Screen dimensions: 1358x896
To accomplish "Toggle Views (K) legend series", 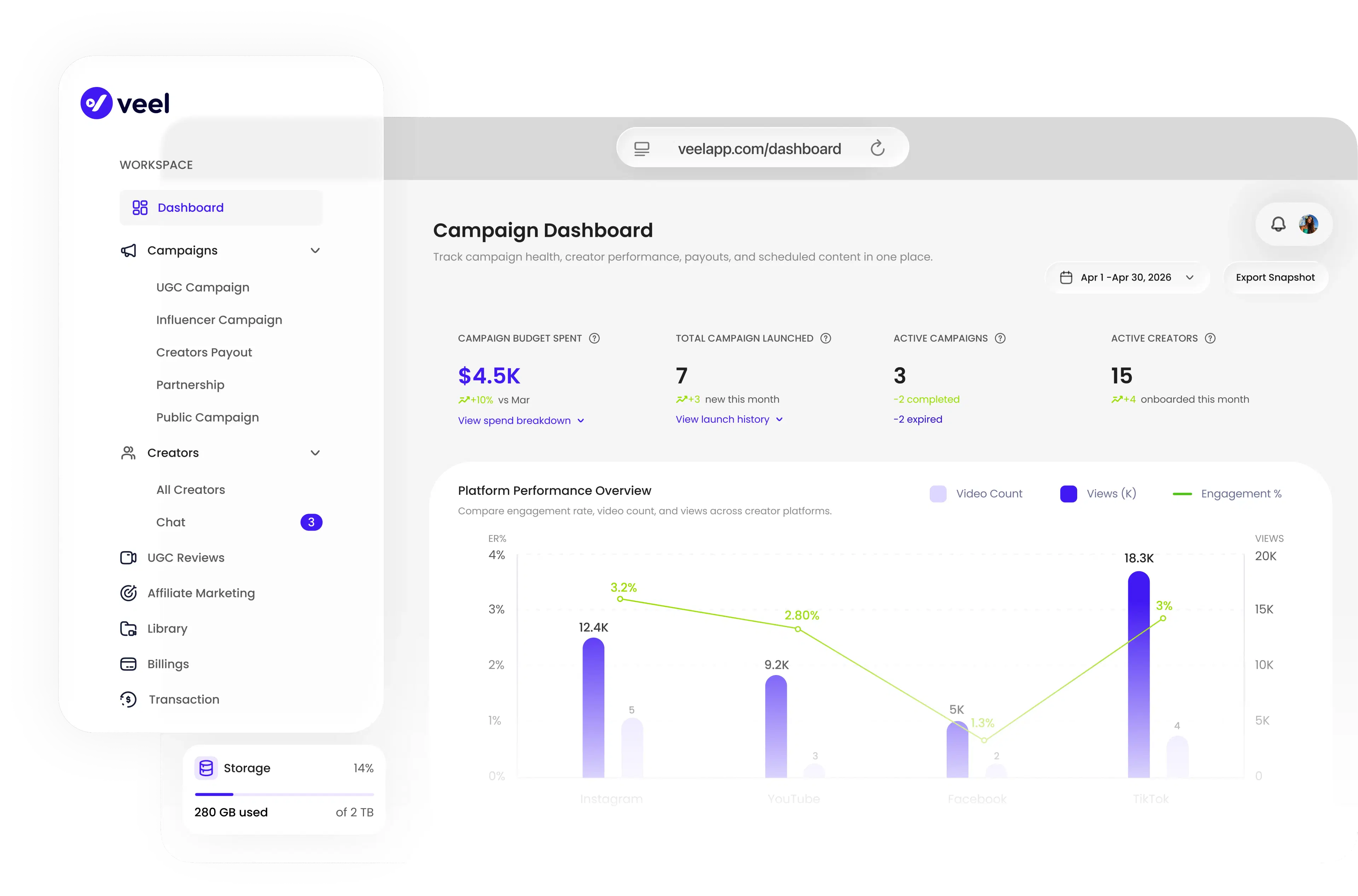I will [x=1098, y=494].
